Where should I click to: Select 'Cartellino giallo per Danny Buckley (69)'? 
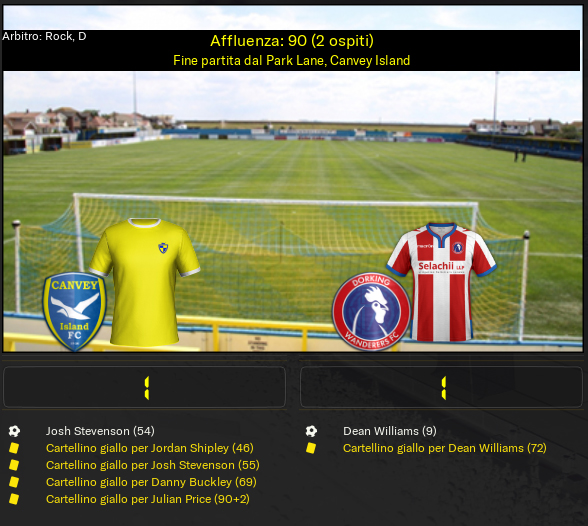(x=151, y=482)
